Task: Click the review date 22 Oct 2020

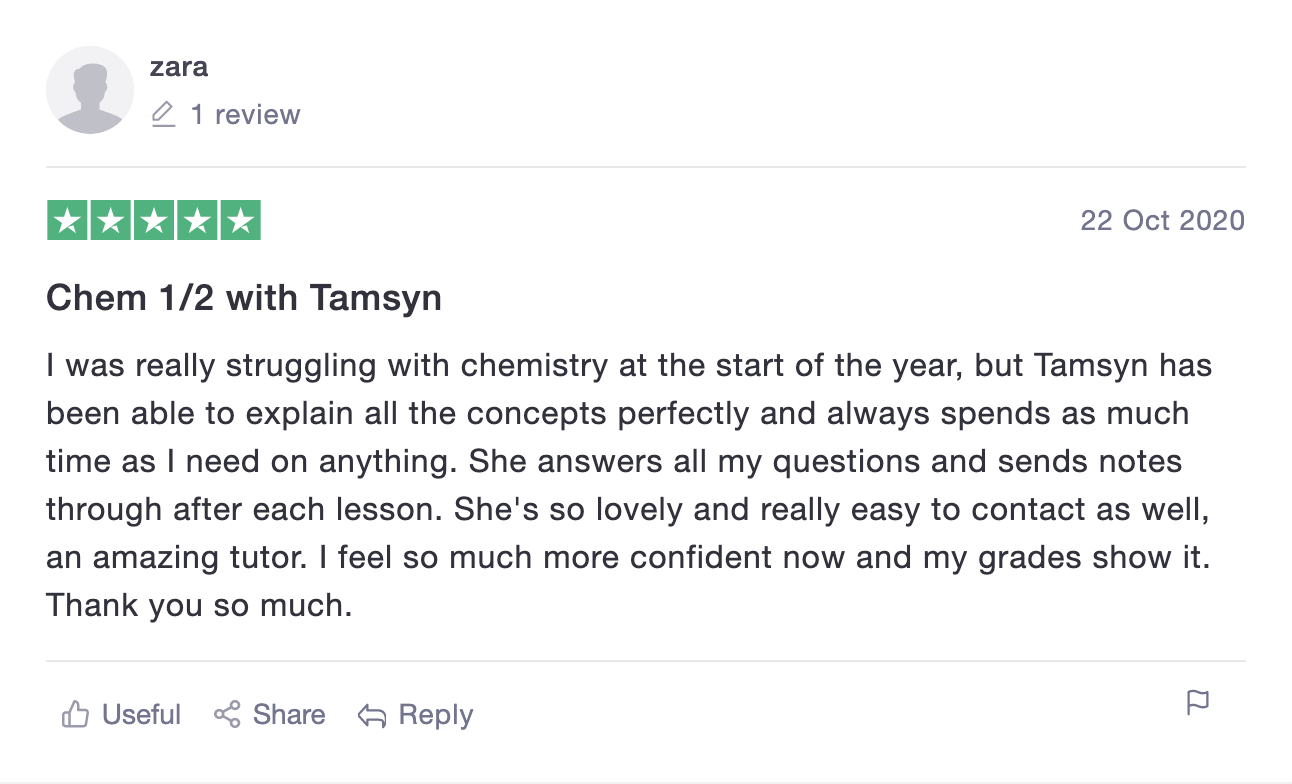Action: 1162,221
